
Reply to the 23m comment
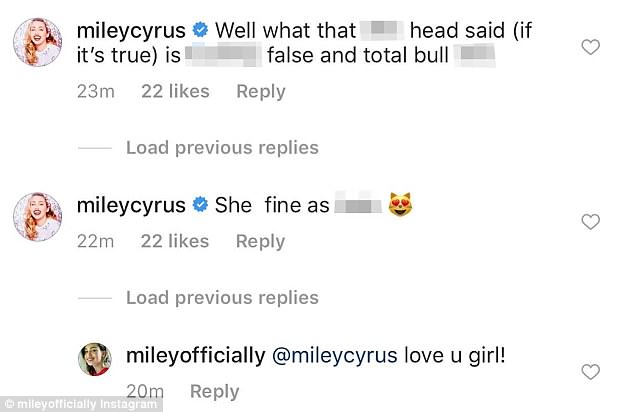pyautogui.click(x=260, y=92)
